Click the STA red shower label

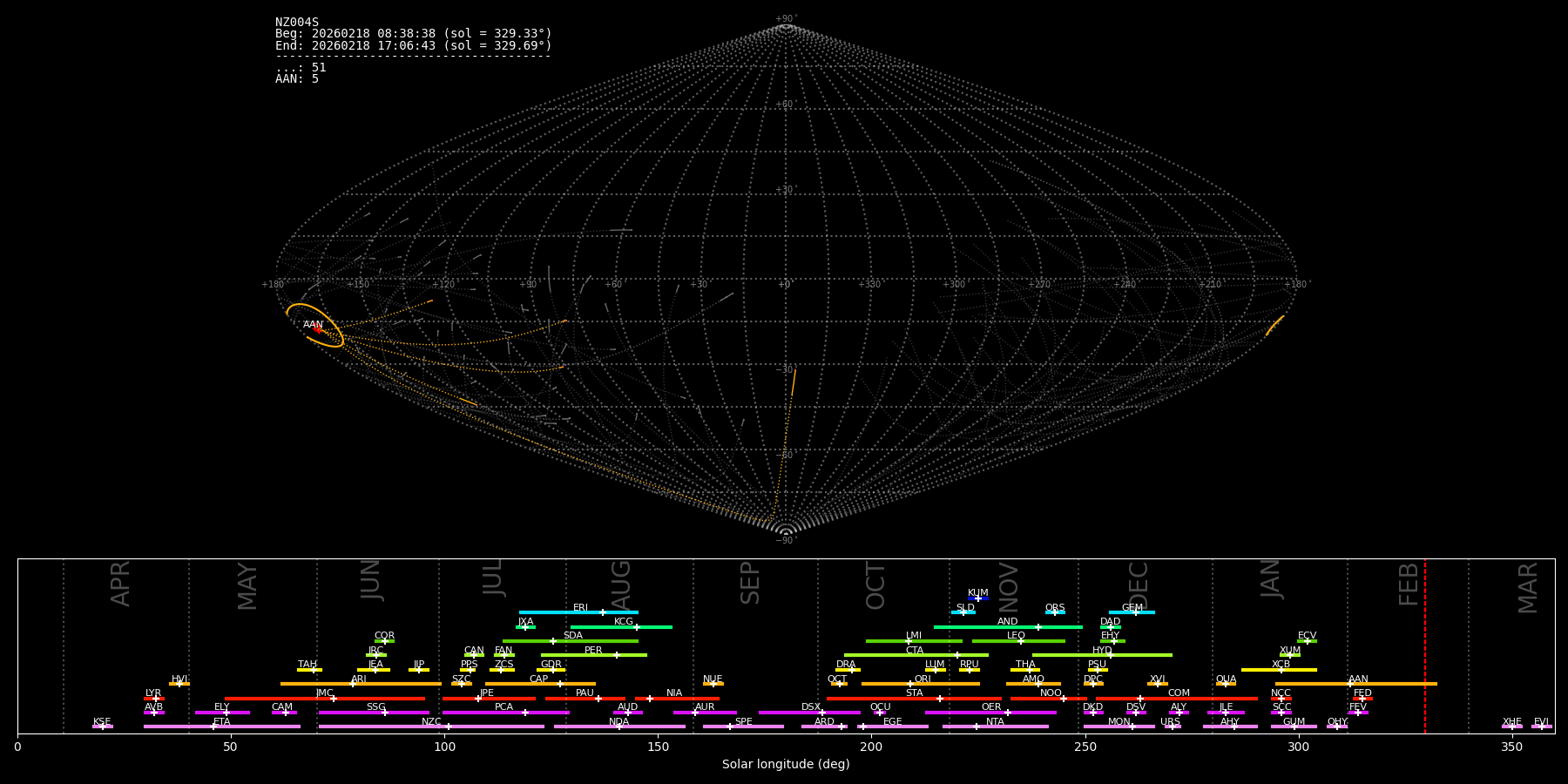[x=915, y=693]
